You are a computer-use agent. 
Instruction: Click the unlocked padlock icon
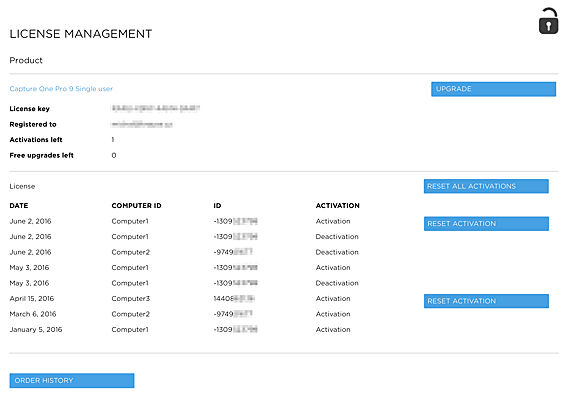pos(548,21)
